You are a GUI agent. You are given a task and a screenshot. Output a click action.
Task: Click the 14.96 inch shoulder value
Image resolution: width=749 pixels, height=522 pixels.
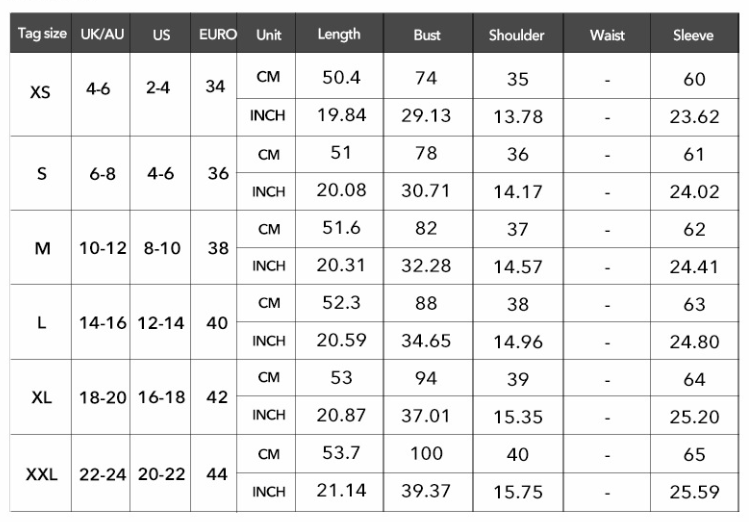pyautogui.click(x=517, y=342)
